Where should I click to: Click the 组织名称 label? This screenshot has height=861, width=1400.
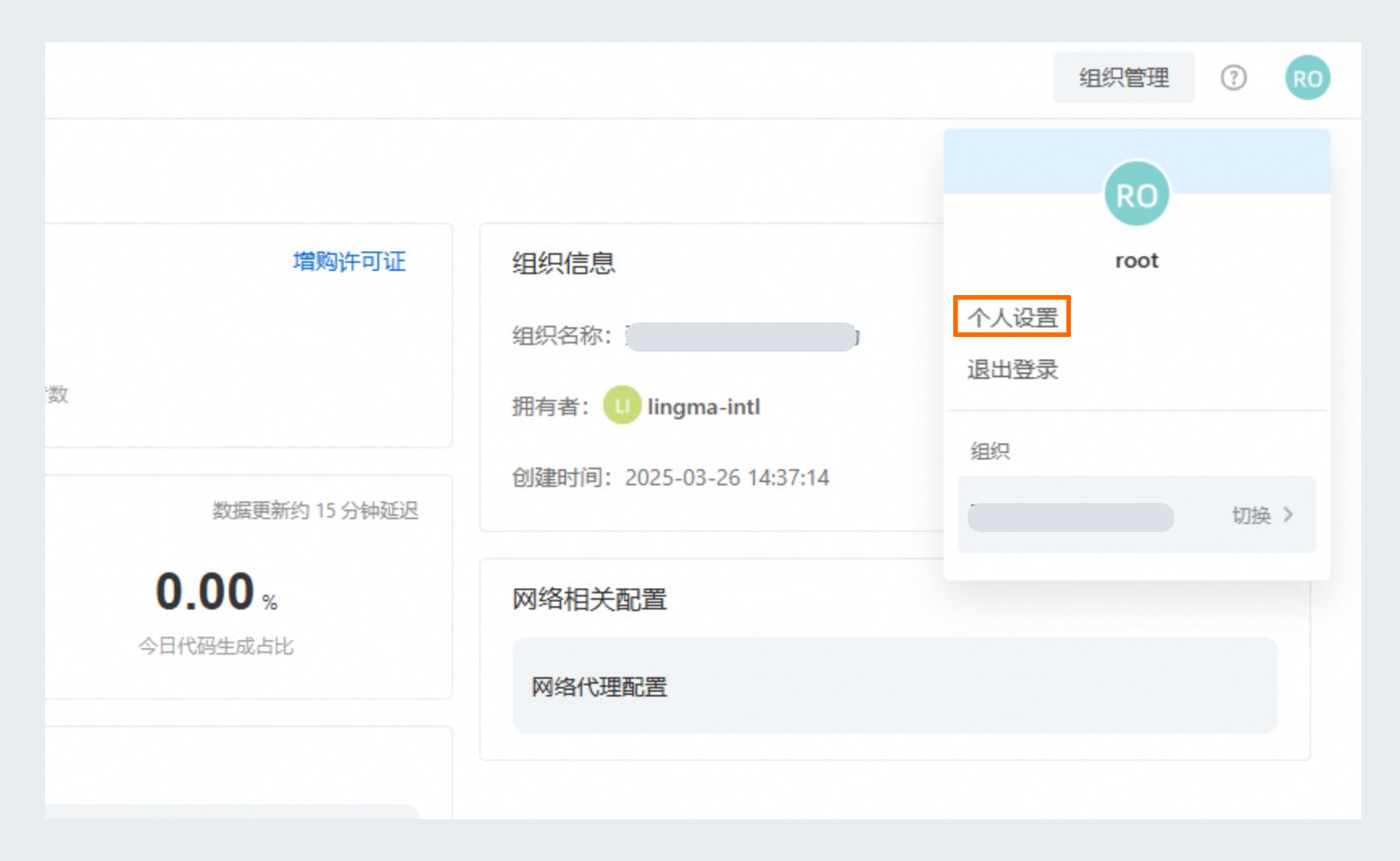(x=561, y=335)
